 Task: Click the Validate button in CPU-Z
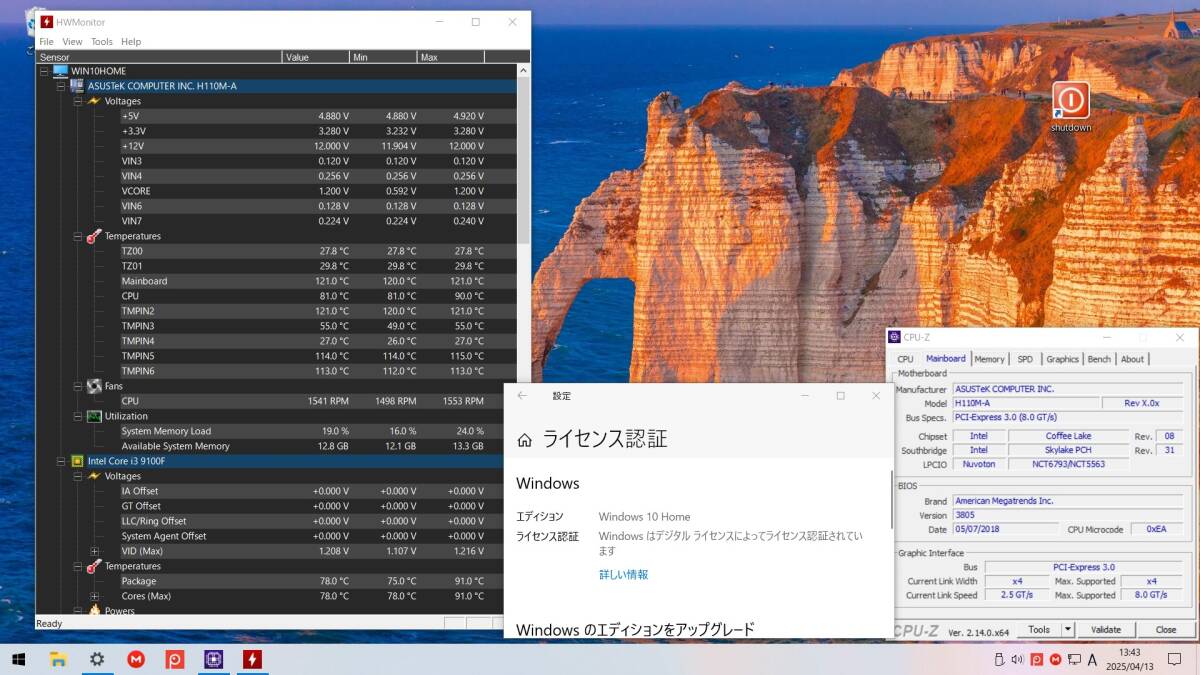point(1105,630)
